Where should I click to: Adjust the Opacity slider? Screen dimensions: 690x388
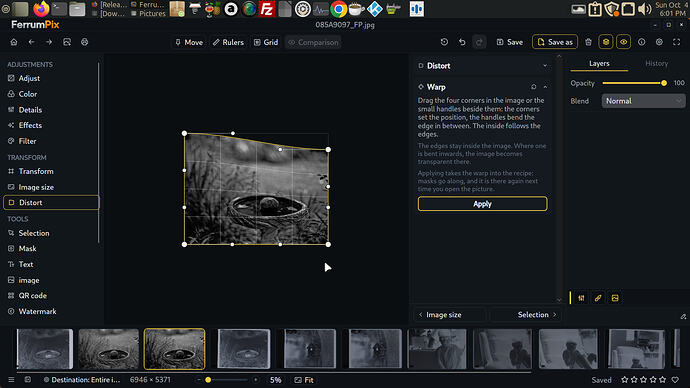pos(634,83)
